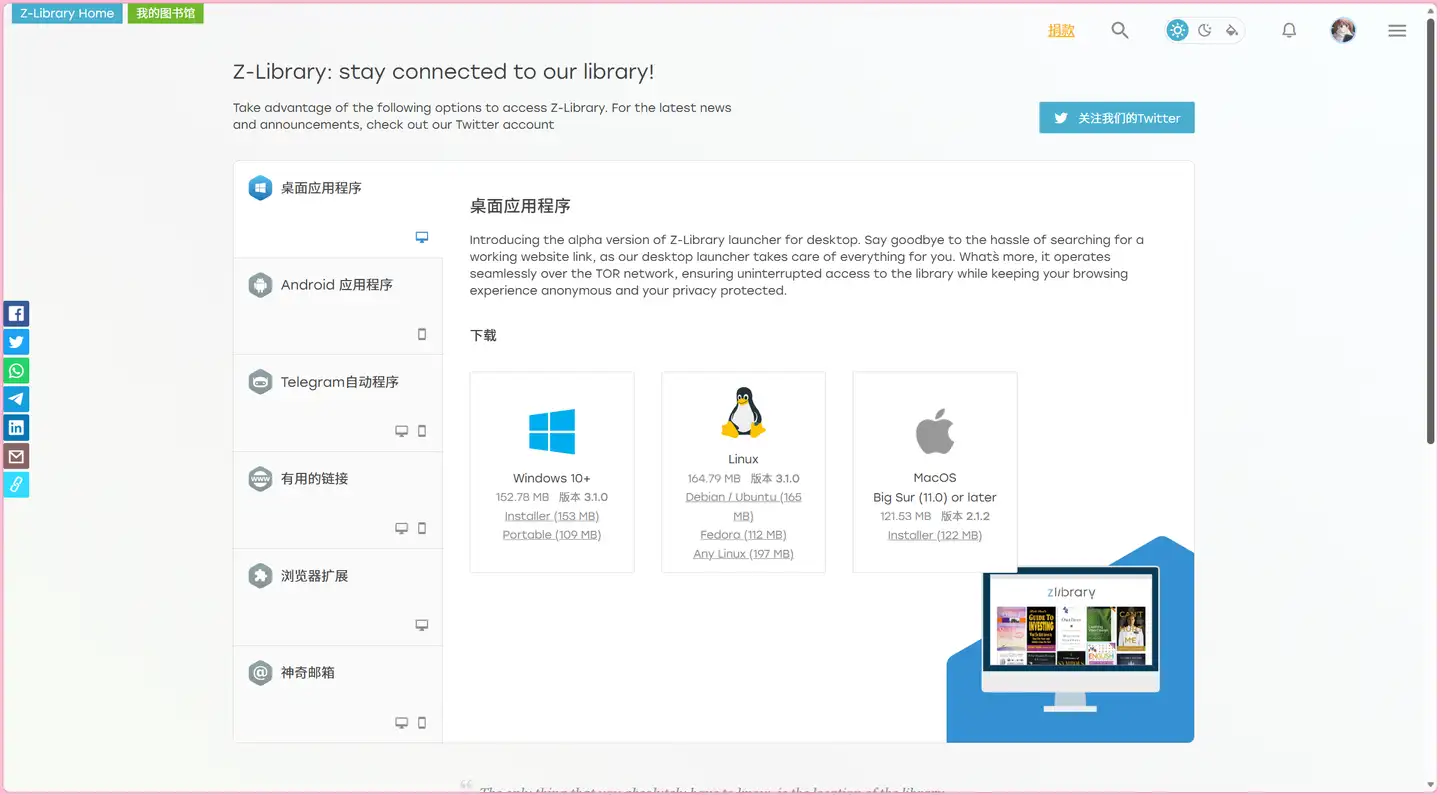Share page on LinkedIn
1440x795 pixels.
coord(16,428)
